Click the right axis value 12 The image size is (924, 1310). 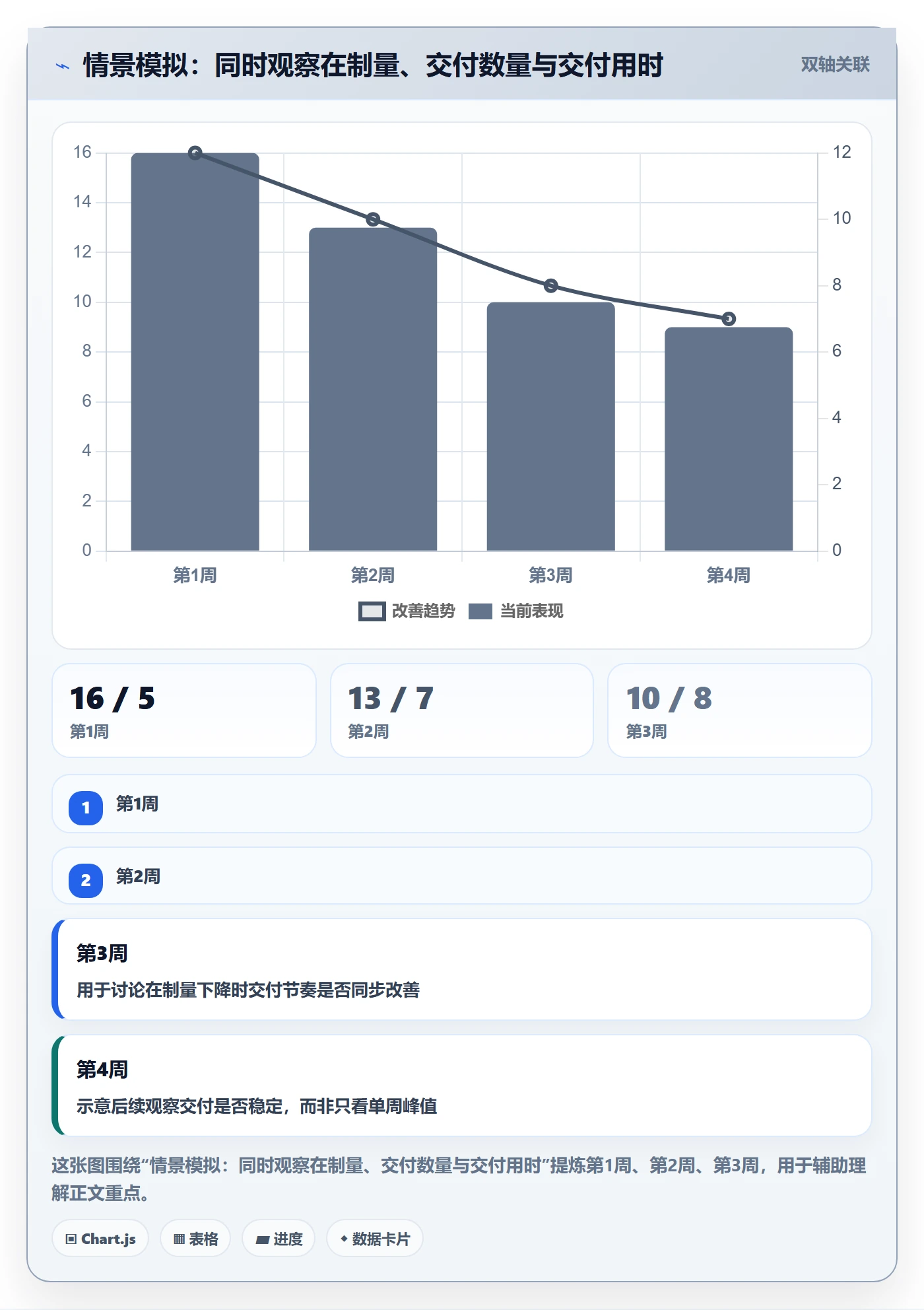(841, 153)
